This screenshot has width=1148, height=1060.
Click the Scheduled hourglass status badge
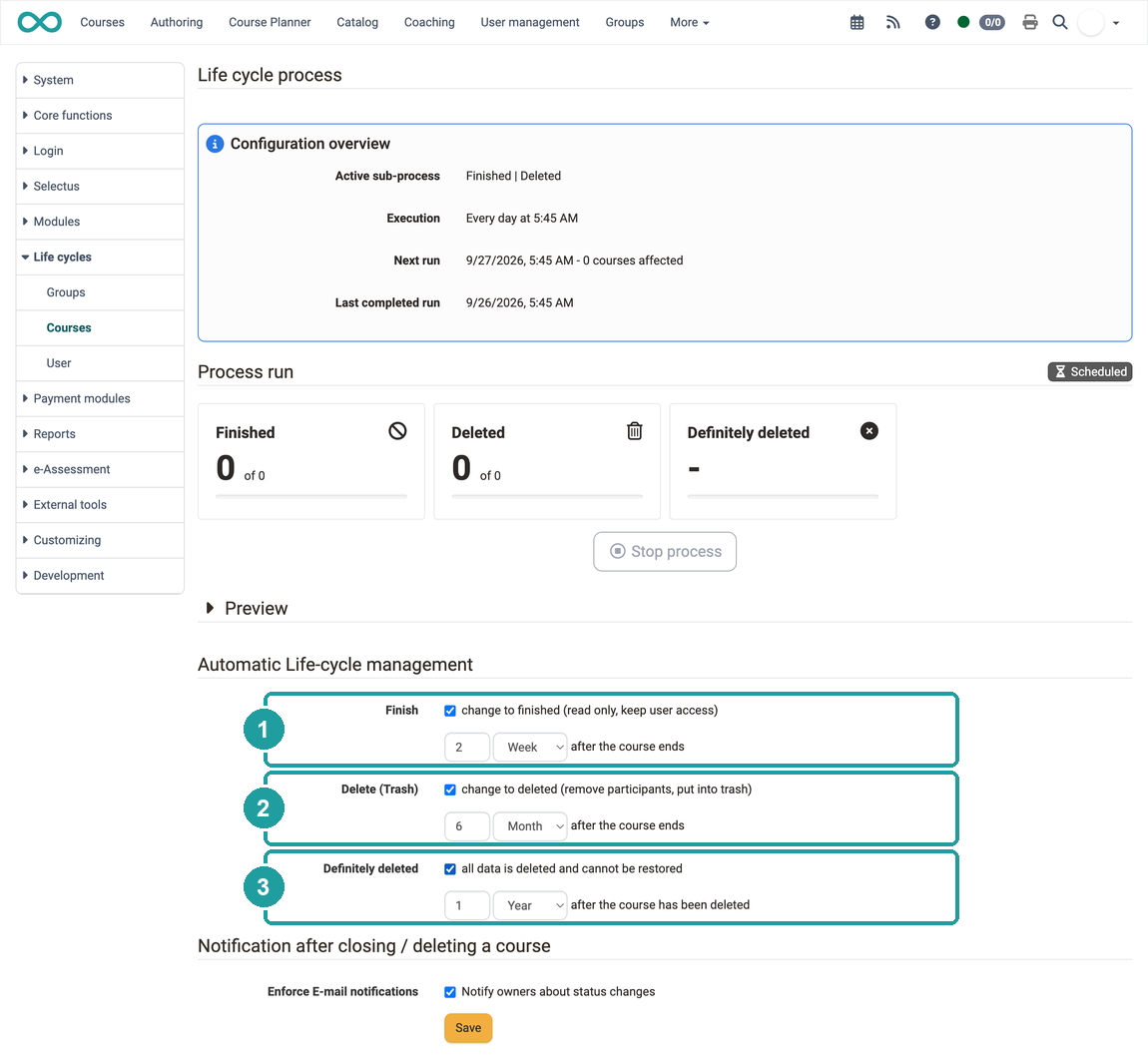click(1090, 372)
